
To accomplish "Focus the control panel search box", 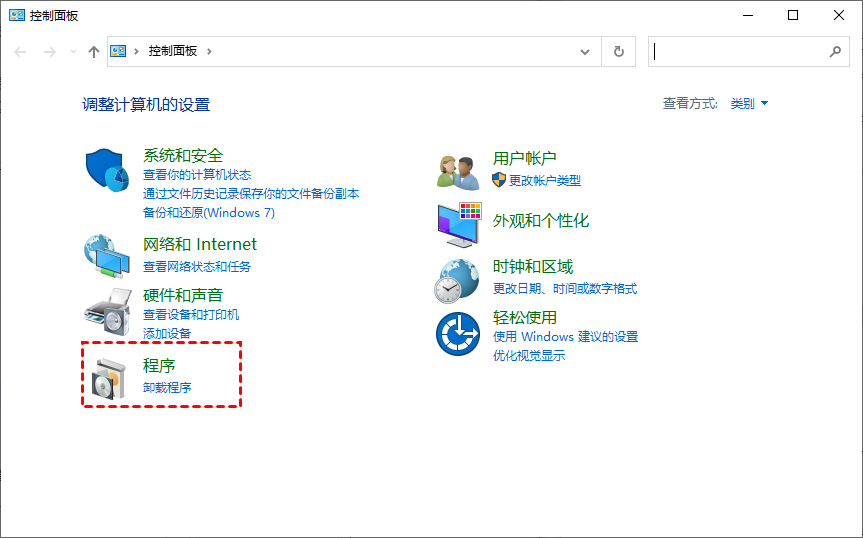I will [749, 52].
